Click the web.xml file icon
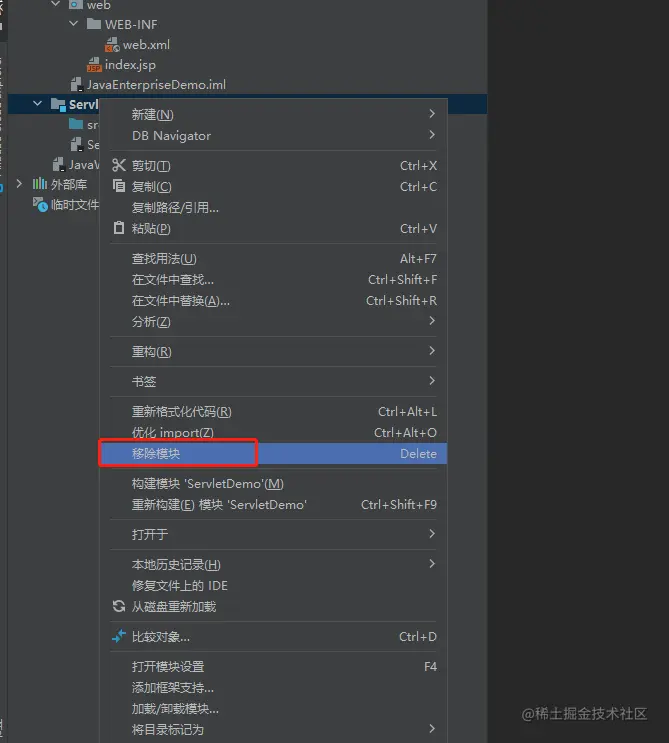Screen dimensions: 669x743 pyautogui.click(x=112, y=45)
